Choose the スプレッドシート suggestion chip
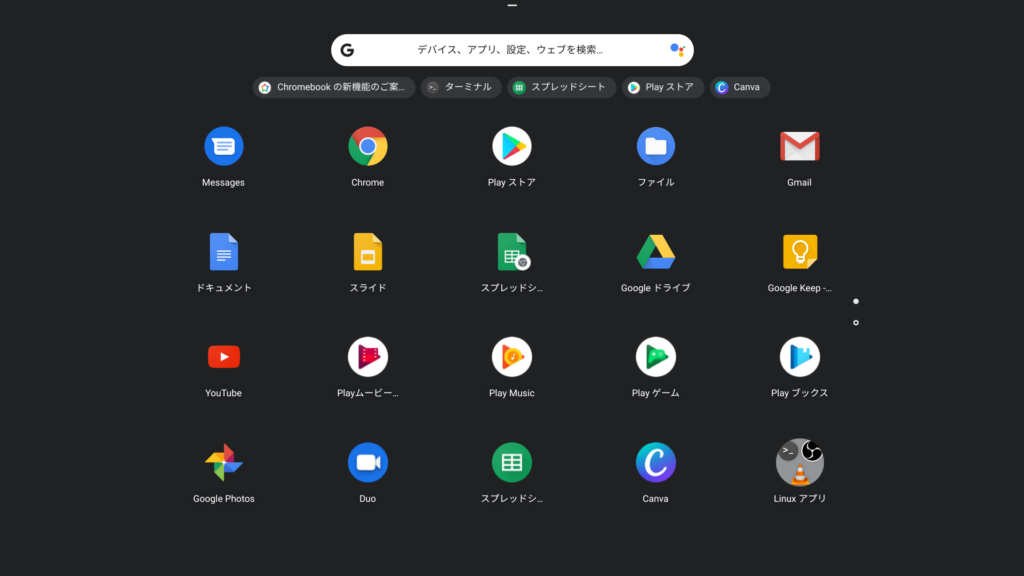 (x=562, y=88)
